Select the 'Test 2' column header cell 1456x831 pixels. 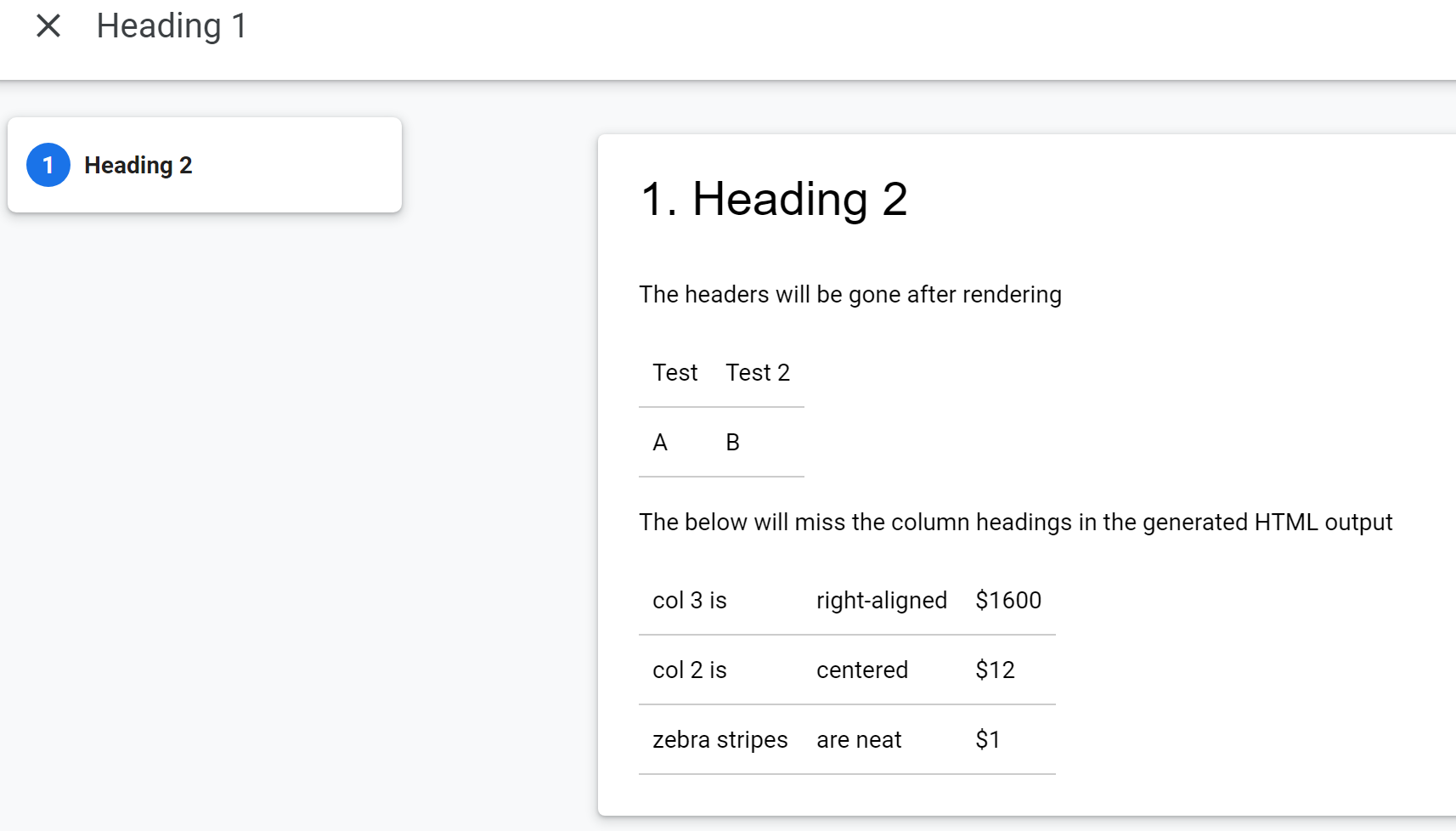click(758, 372)
